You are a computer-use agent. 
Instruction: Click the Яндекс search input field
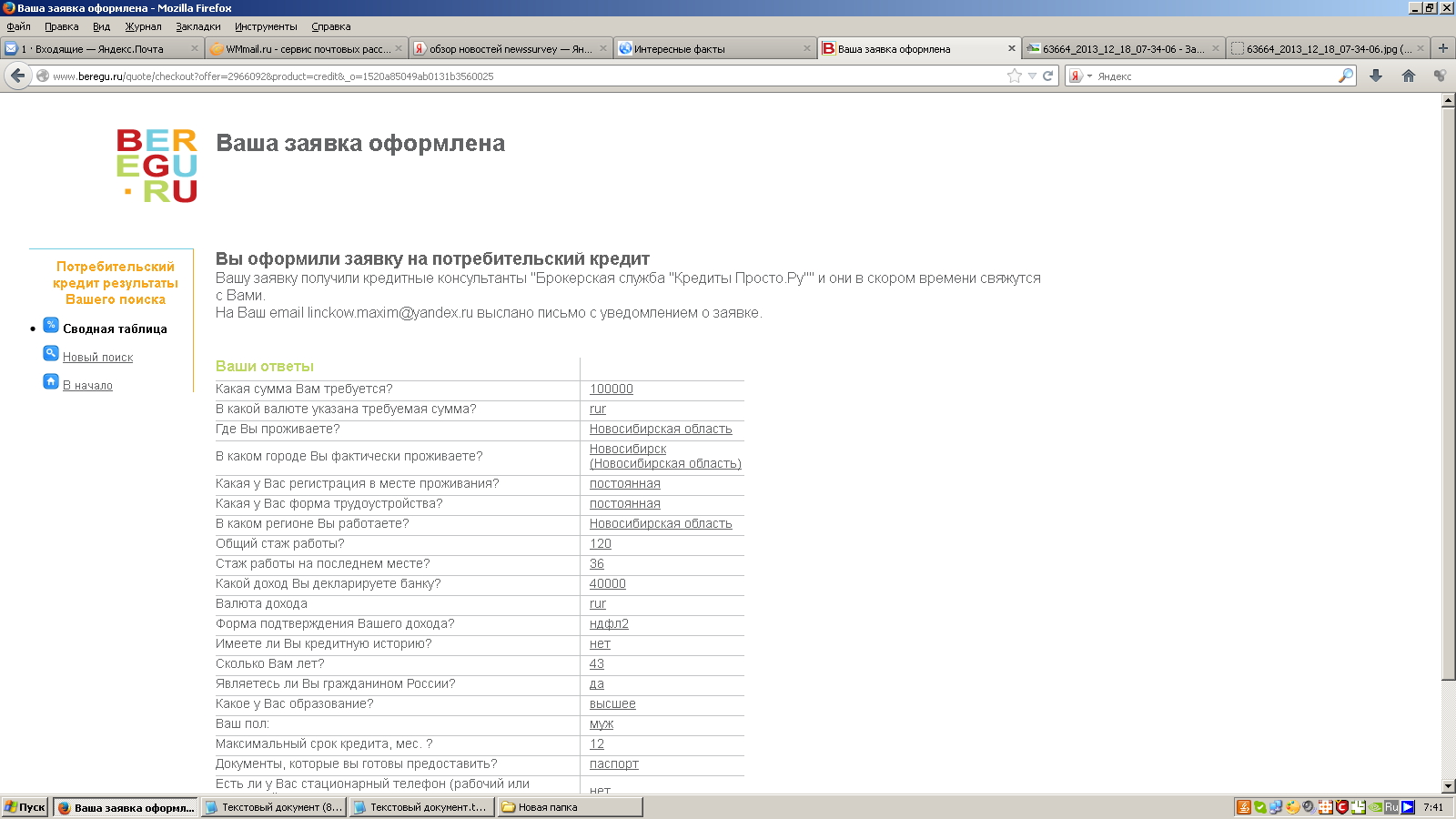[x=1216, y=76]
